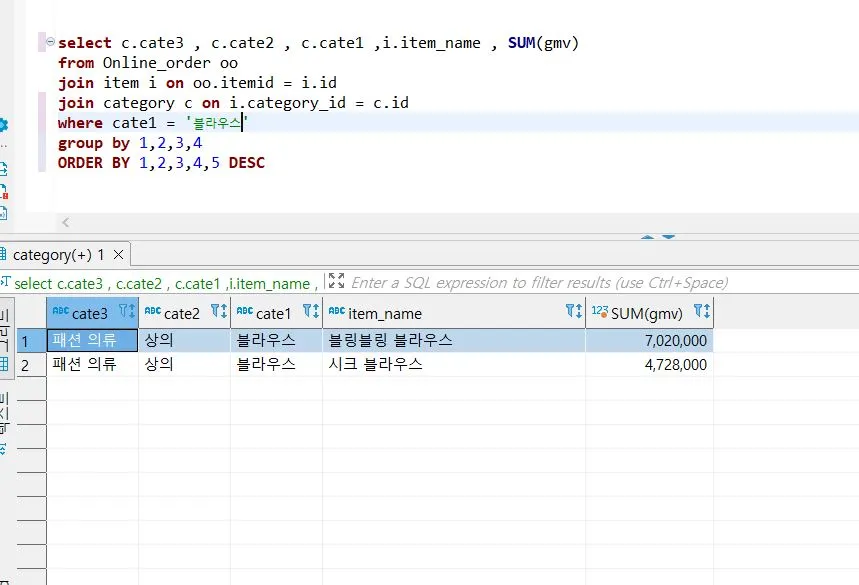The width and height of the screenshot is (859, 585).
Task: Click row 1 cate1 cell '블라우스'
Action: click(276, 340)
